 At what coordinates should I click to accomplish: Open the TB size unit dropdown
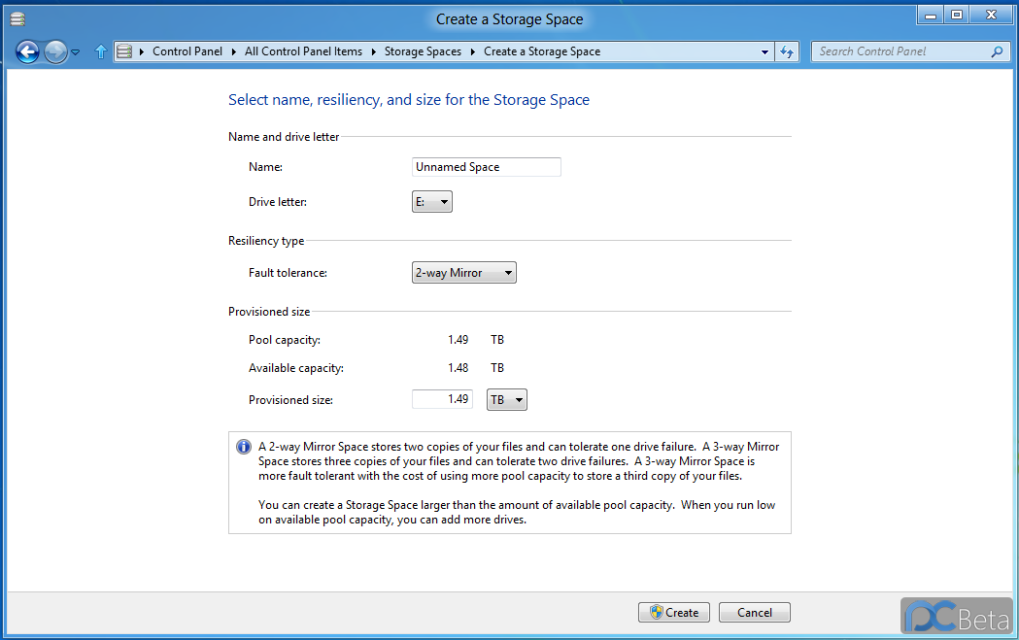tap(507, 400)
